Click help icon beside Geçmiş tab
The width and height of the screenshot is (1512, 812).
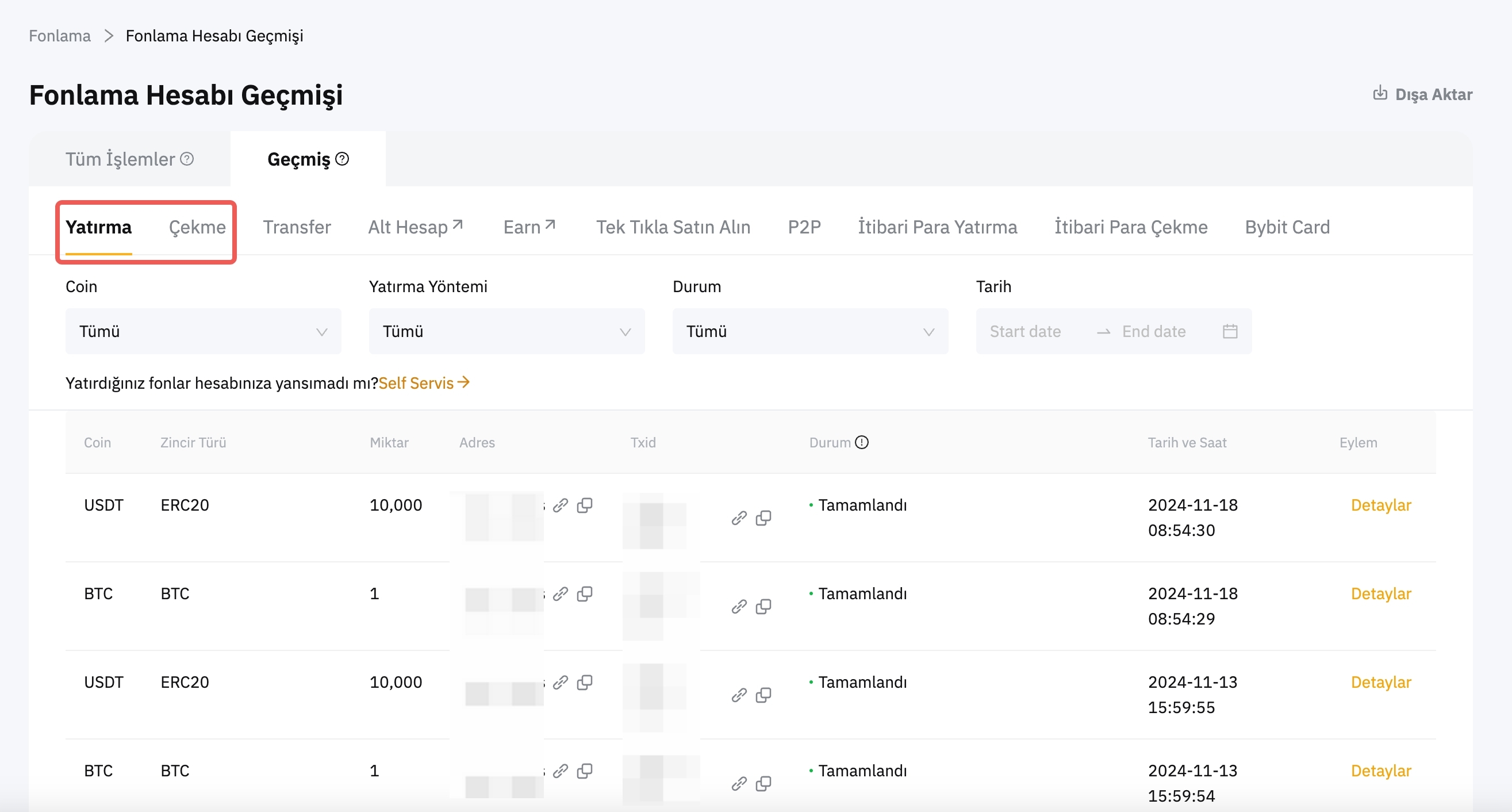pos(342,159)
